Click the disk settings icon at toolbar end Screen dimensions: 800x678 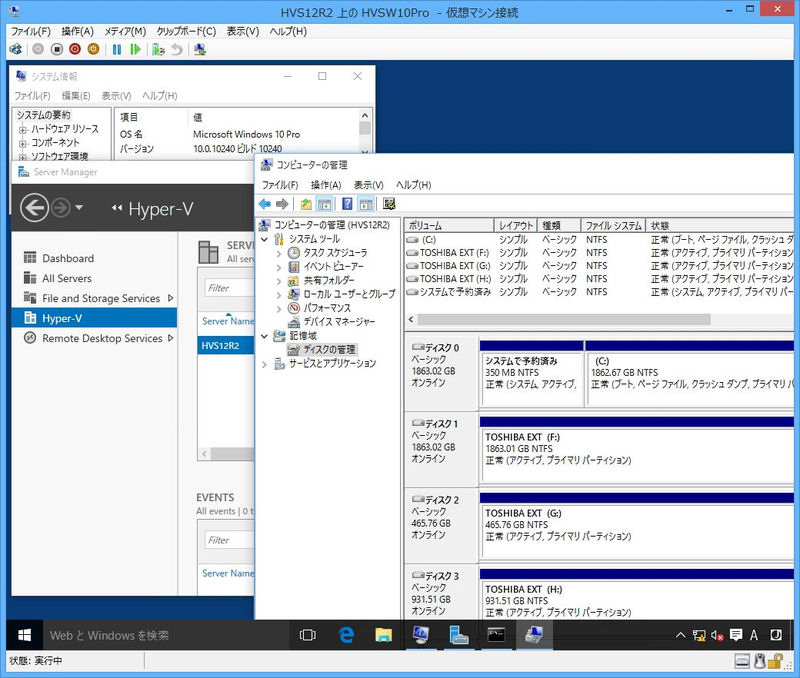pyautogui.click(x=389, y=204)
